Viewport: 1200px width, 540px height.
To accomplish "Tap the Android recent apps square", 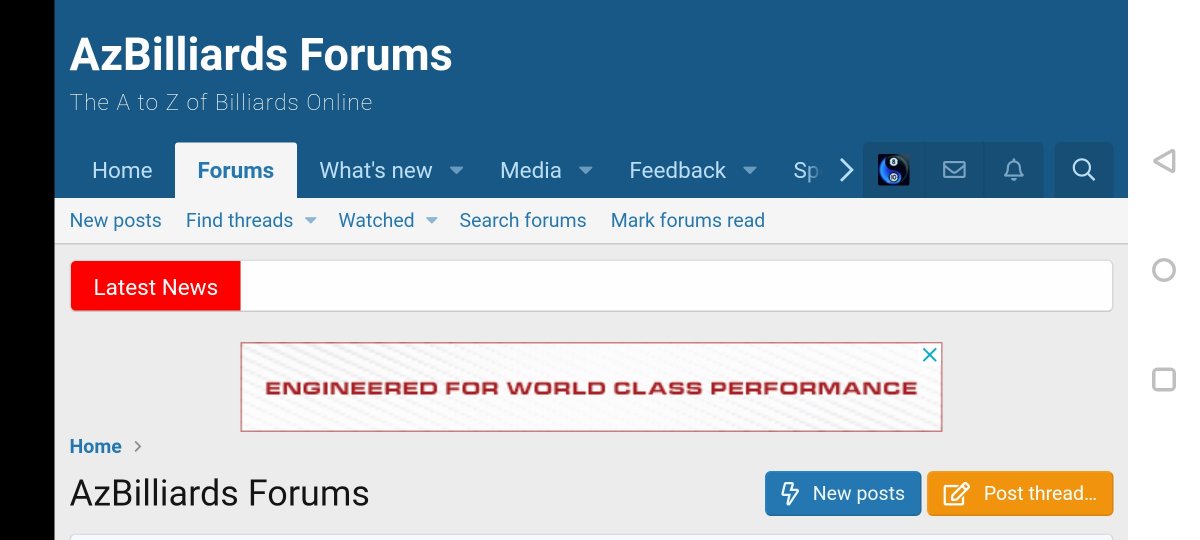I will pyautogui.click(x=1163, y=379).
